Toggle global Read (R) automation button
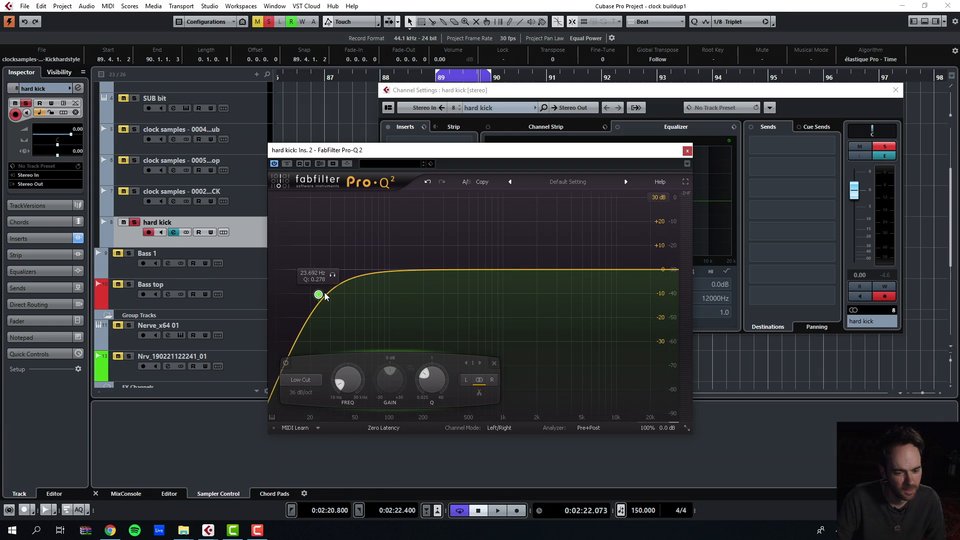 point(291,21)
